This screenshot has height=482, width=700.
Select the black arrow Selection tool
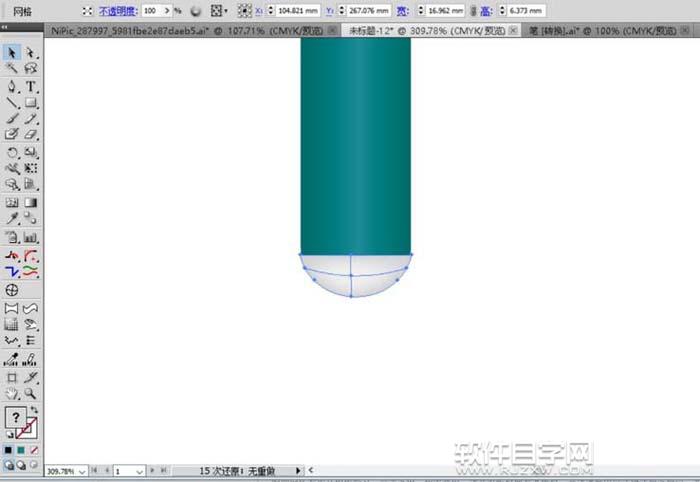12,52
